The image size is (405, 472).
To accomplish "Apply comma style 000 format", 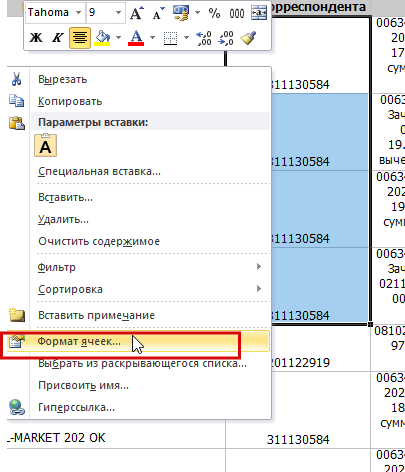I will (237, 14).
